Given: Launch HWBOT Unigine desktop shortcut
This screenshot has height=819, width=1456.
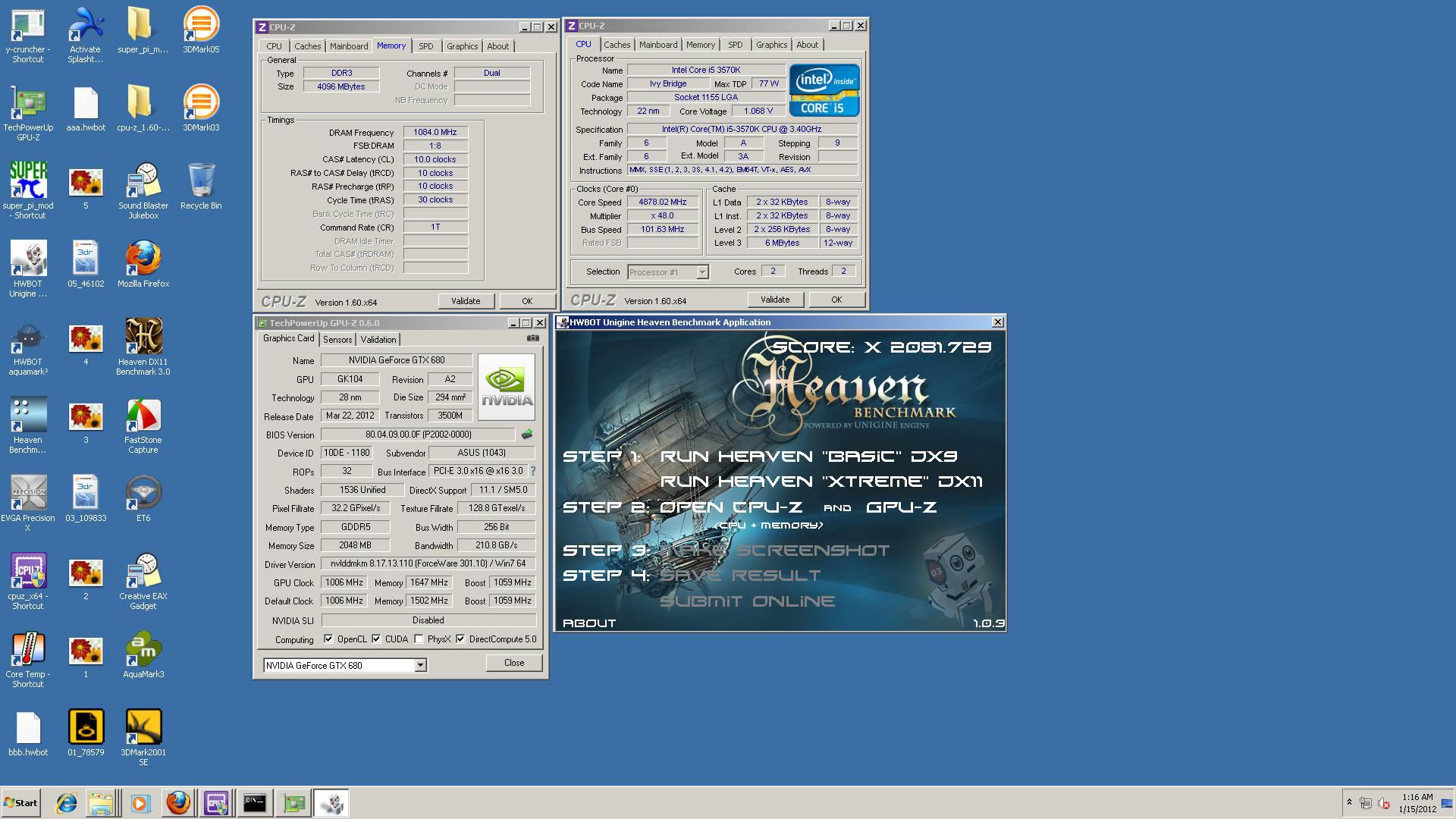Looking at the screenshot, I should coord(28,259).
